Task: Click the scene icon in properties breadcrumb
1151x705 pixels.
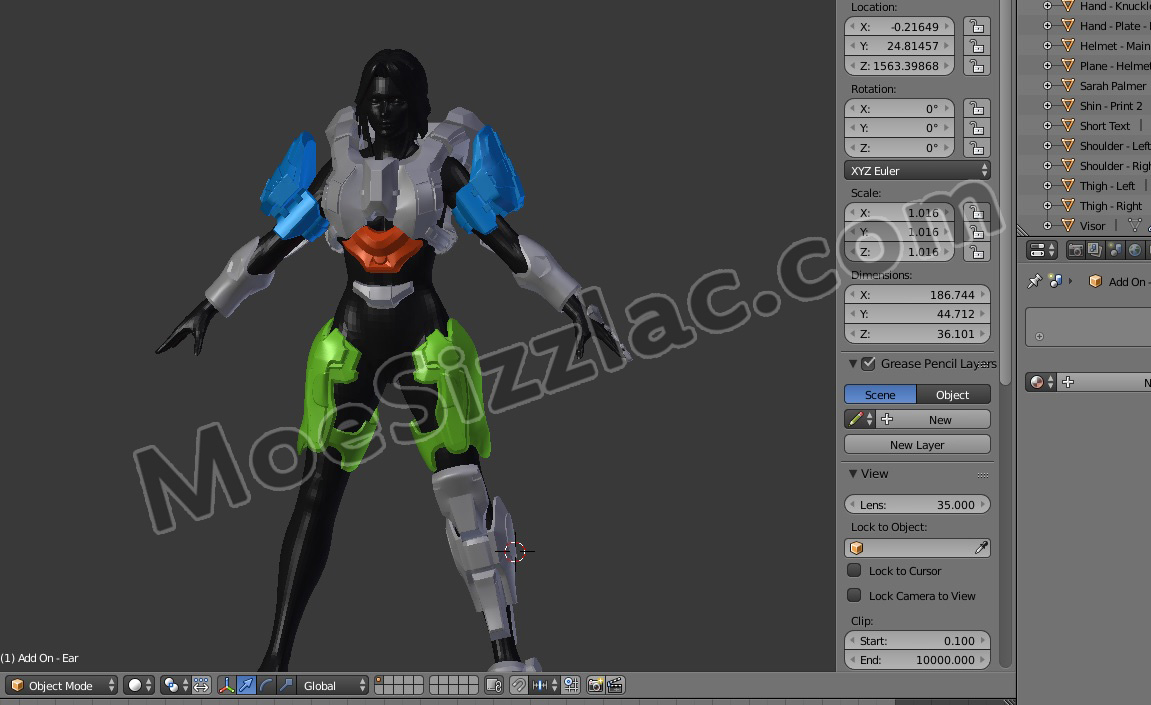Action: (x=1056, y=281)
